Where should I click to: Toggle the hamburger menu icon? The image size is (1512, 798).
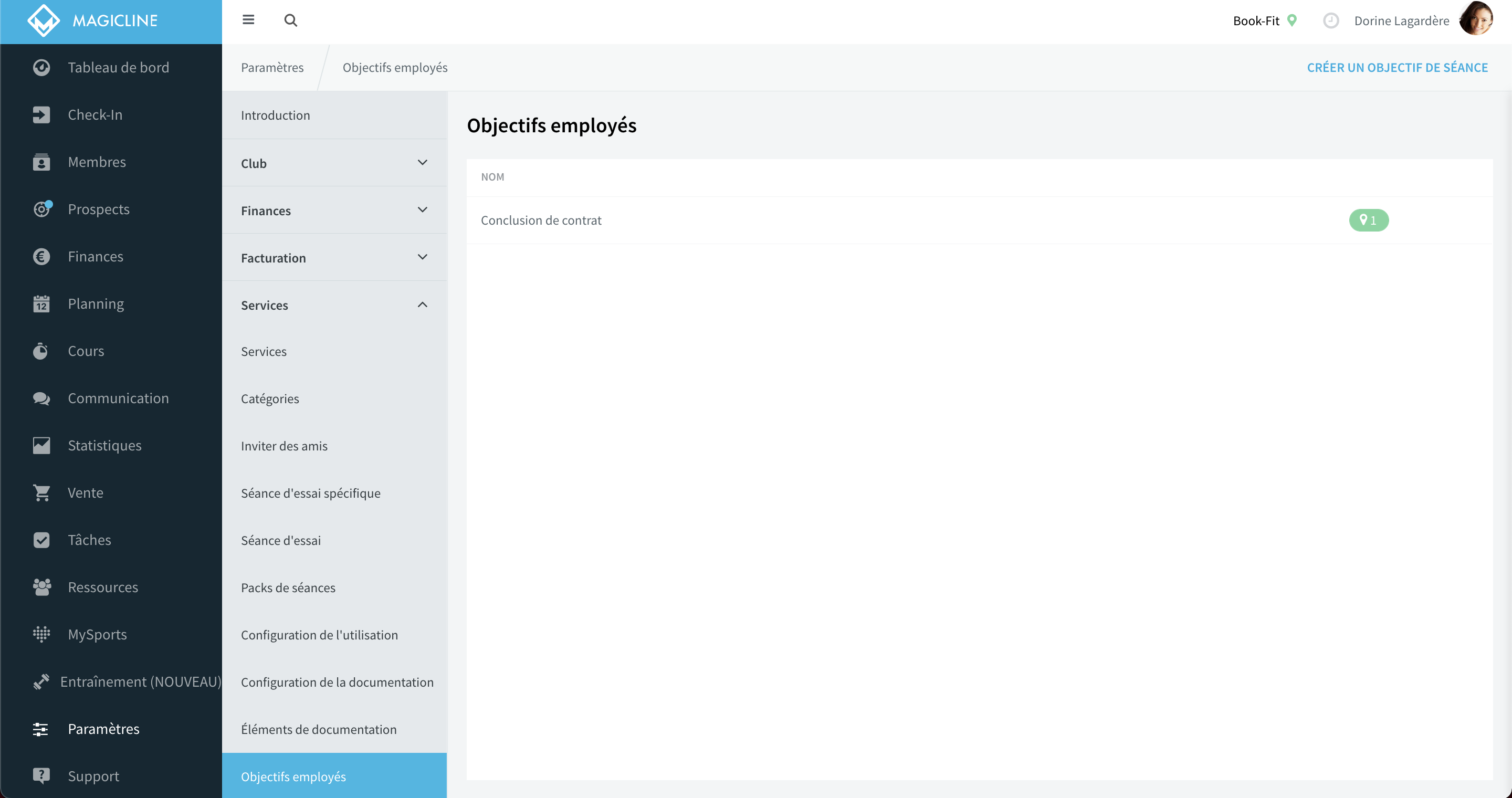click(248, 20)
